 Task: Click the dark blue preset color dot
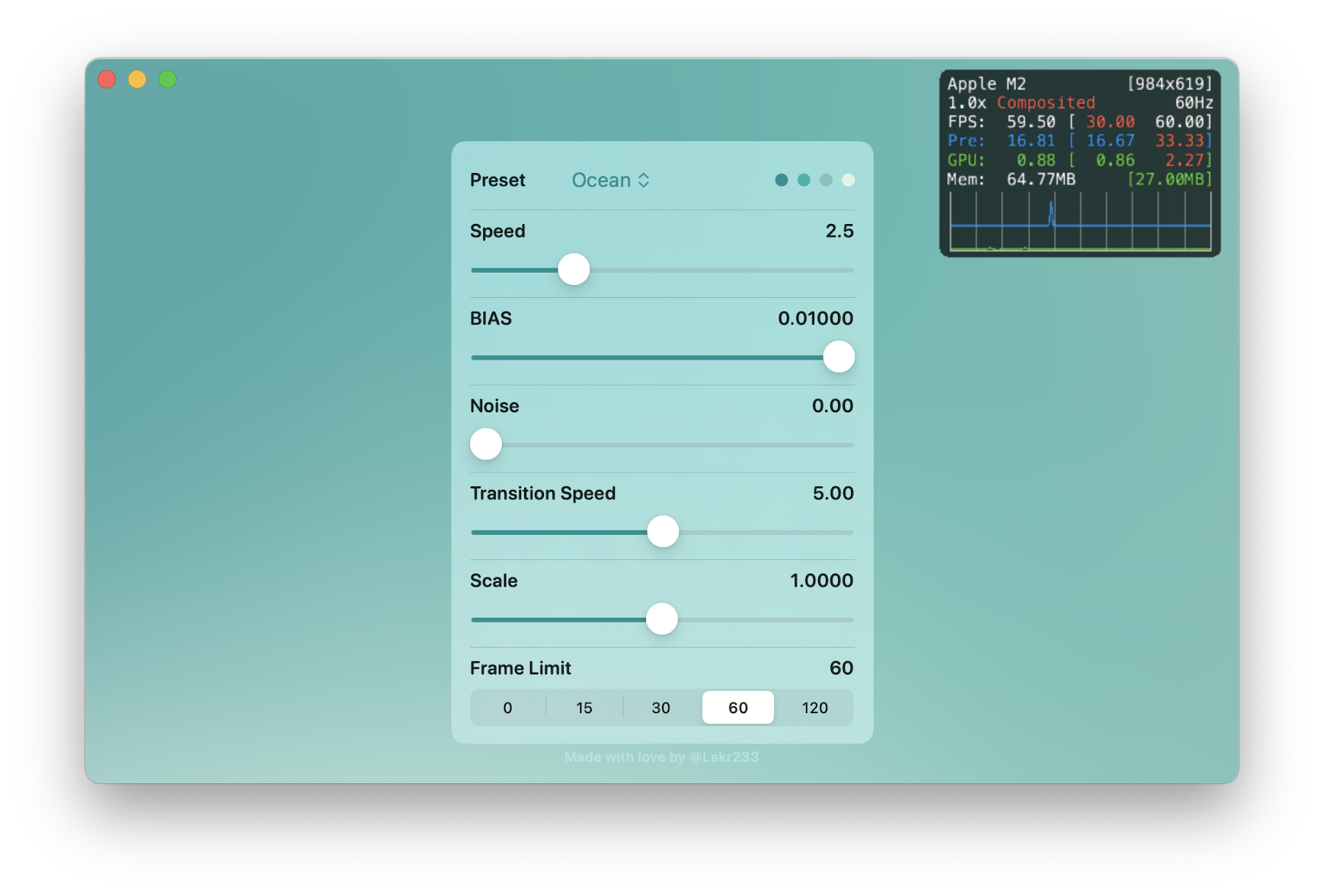click(x=781, y=180)
